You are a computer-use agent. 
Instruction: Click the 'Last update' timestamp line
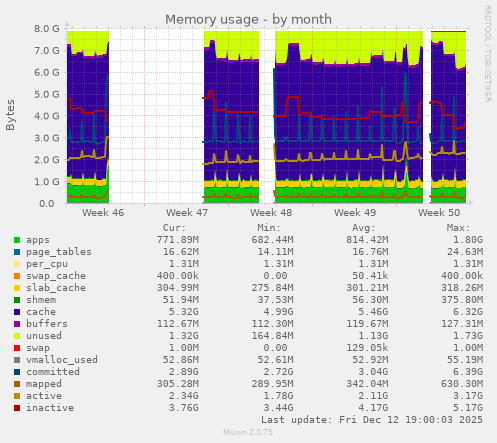click(372, 420)
